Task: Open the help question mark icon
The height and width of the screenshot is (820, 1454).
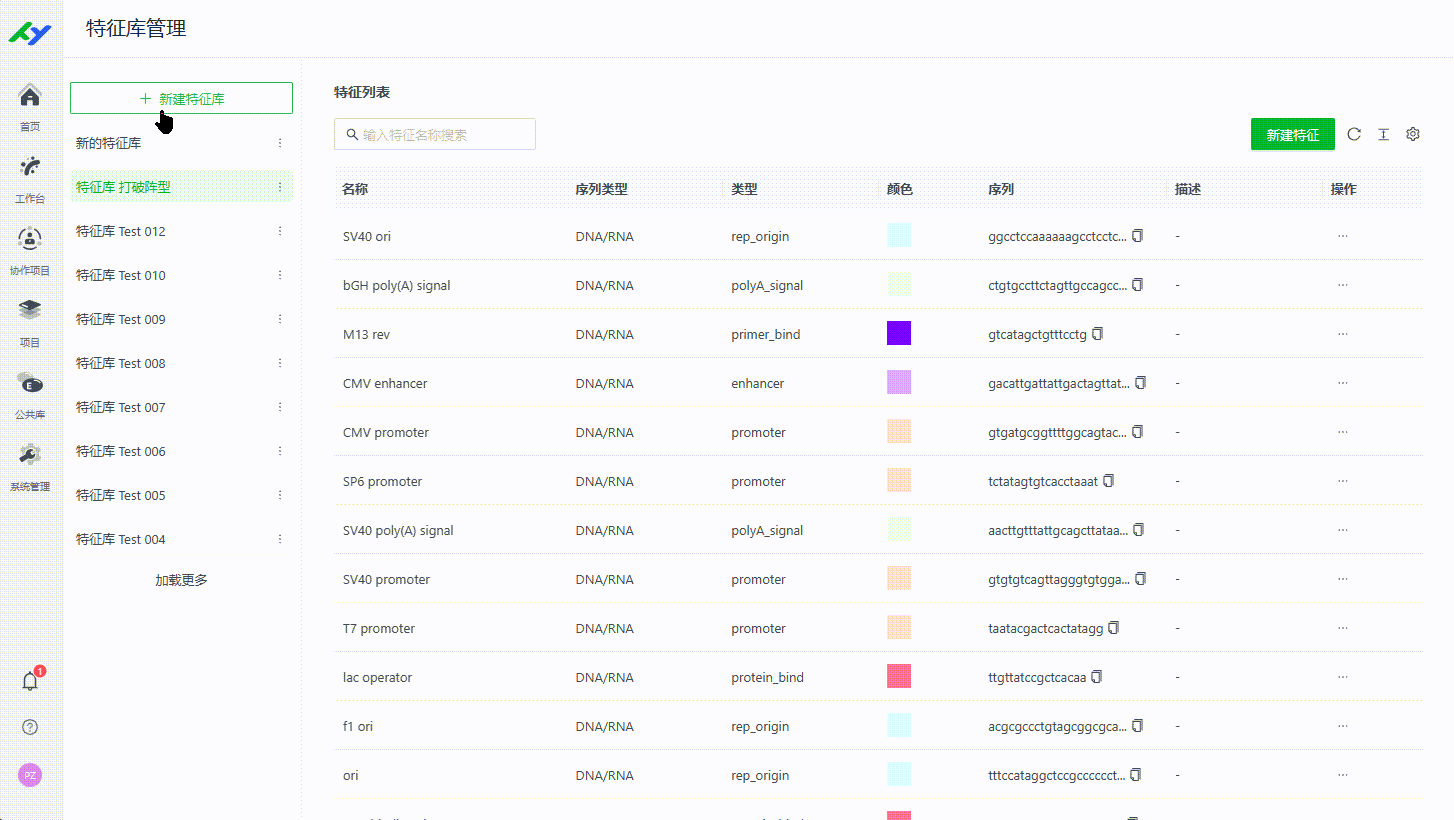Action: (30, 727)
